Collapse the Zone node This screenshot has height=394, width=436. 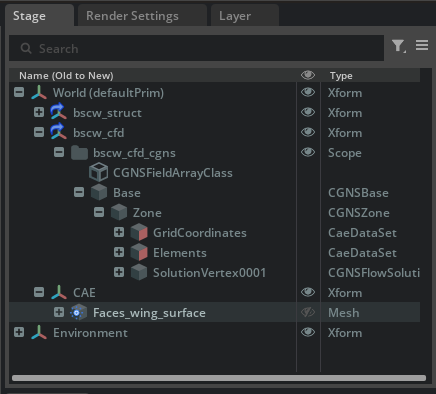coord(99,212)
